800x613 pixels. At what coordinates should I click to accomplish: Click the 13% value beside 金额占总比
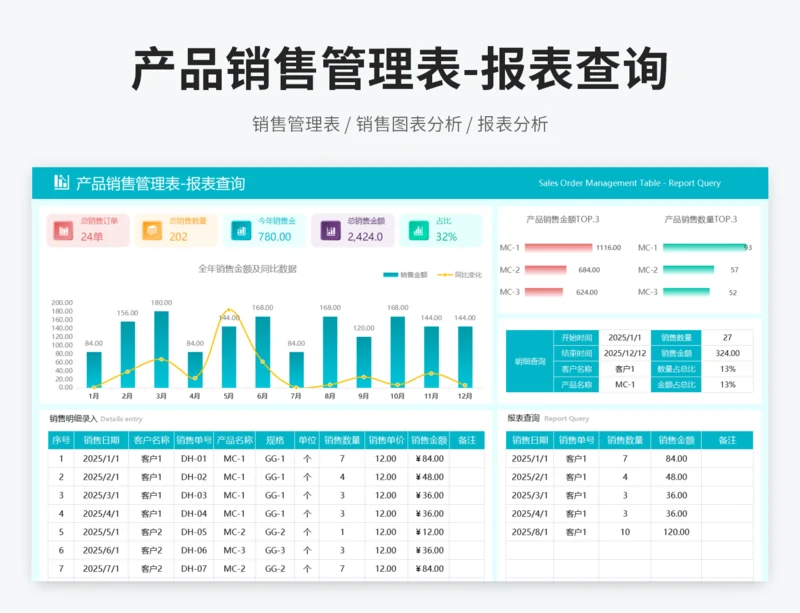tap(728, 384)
